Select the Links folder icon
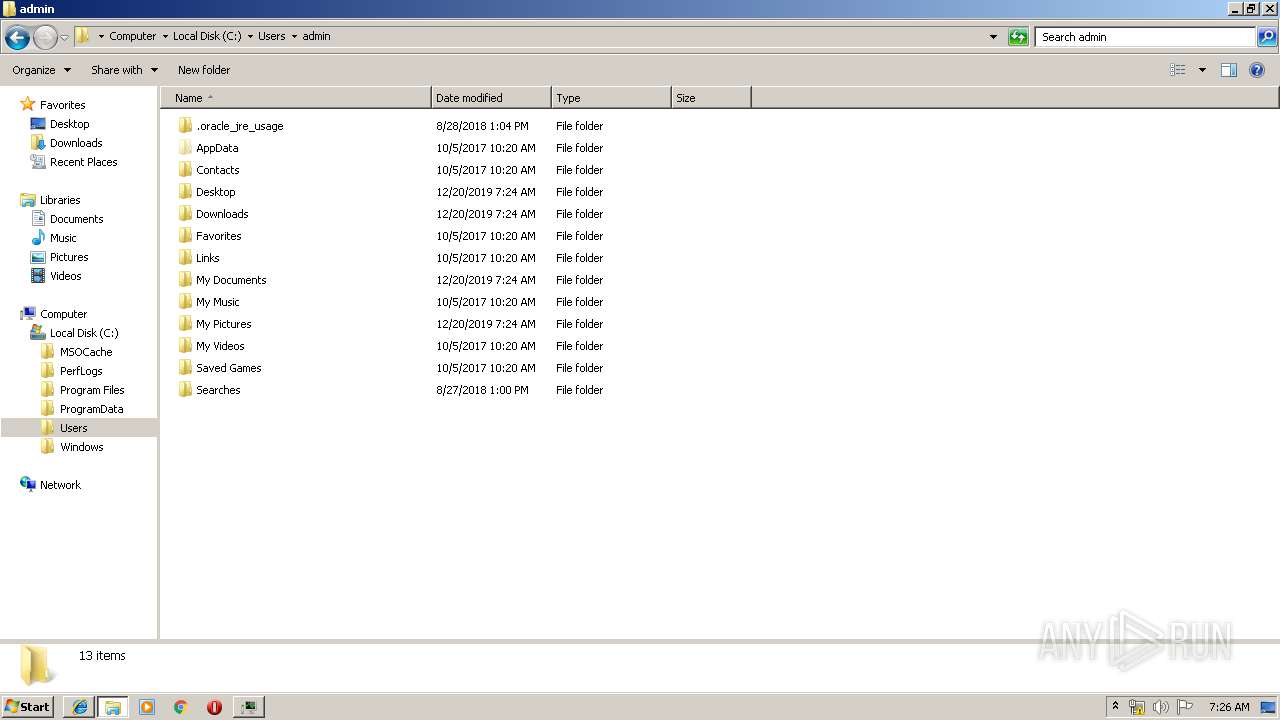 click(185, 258)
